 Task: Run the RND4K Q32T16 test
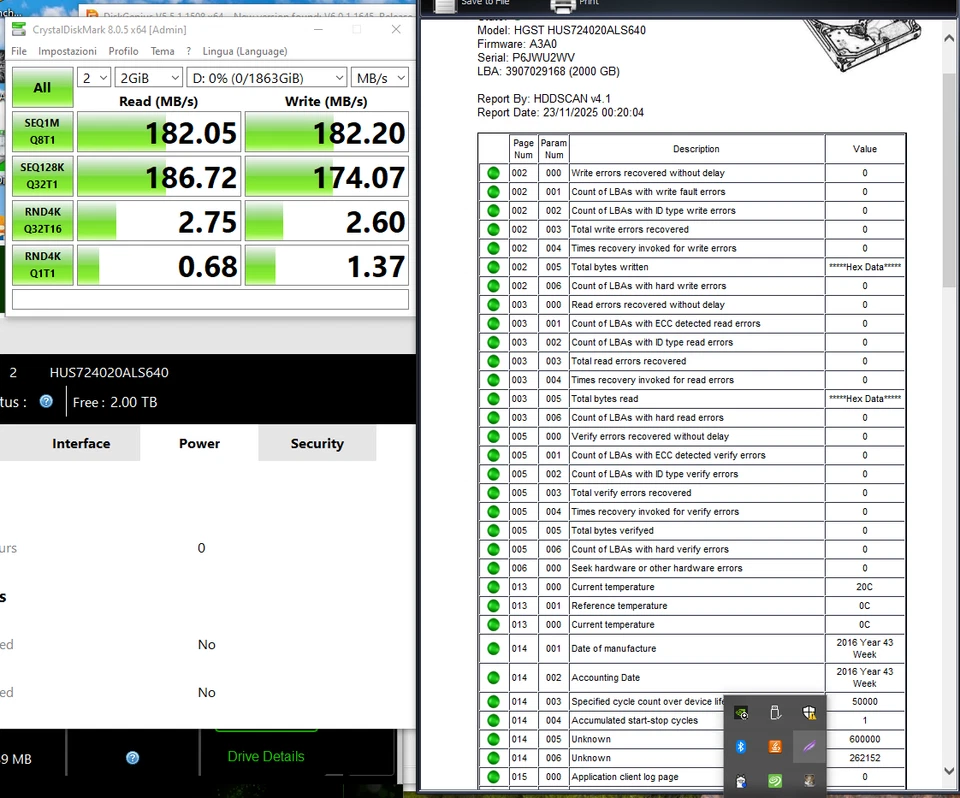[42, 220]
